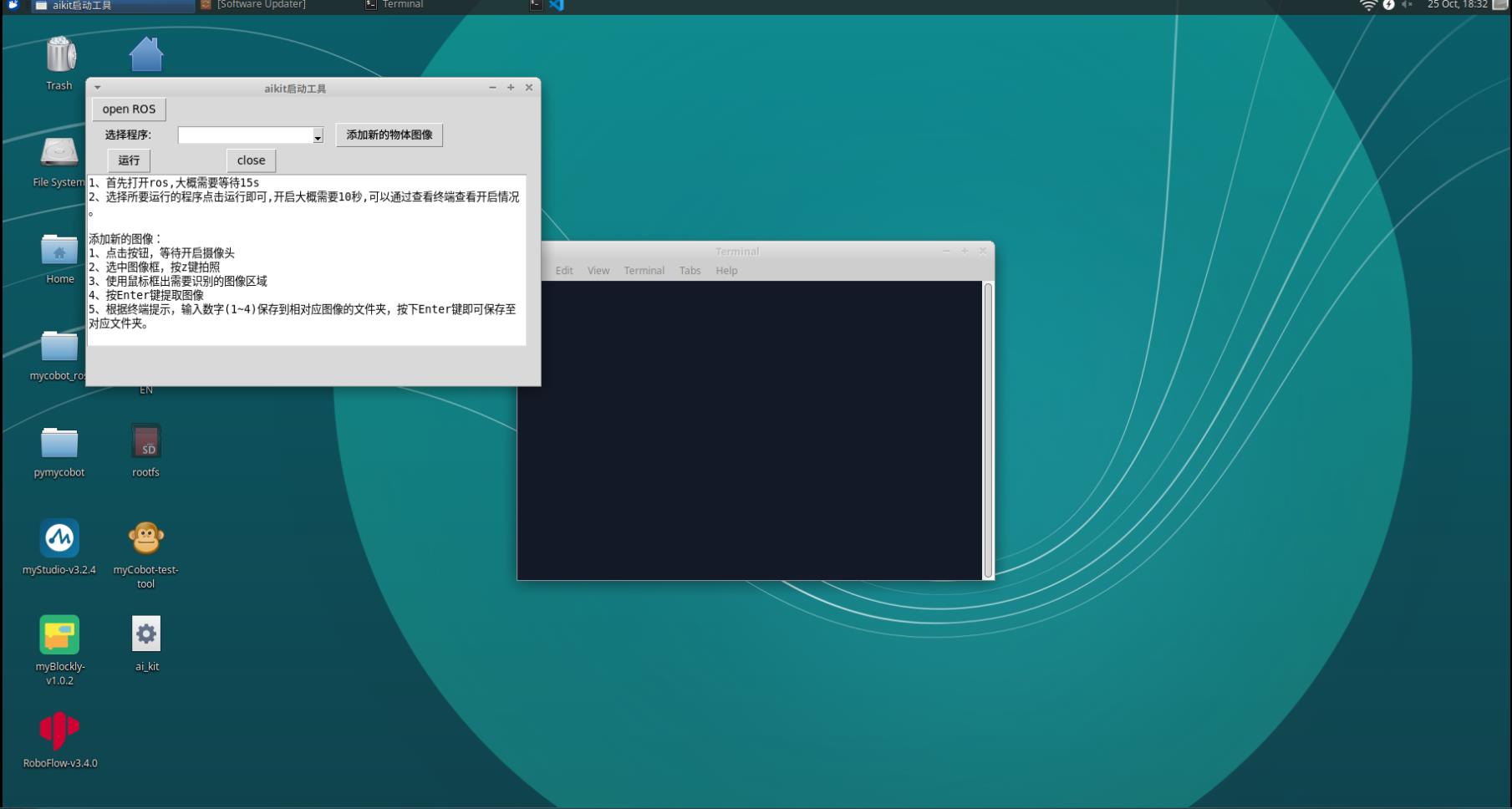1512x809 pixels.
Task: Click the open ROS button
Action: (x=129, y=109)
